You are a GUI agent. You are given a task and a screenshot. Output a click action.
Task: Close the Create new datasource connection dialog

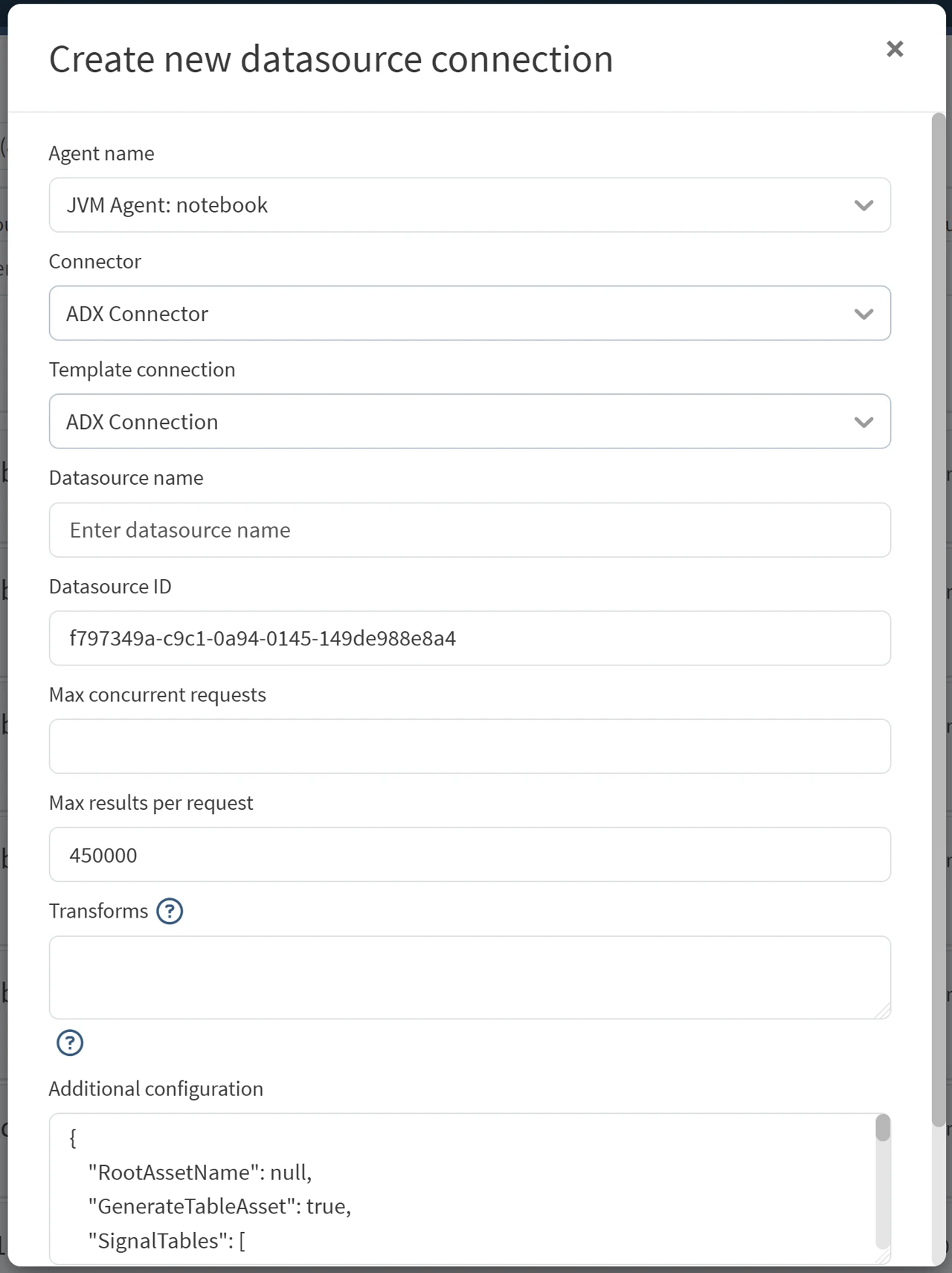[x=895, y=49]
